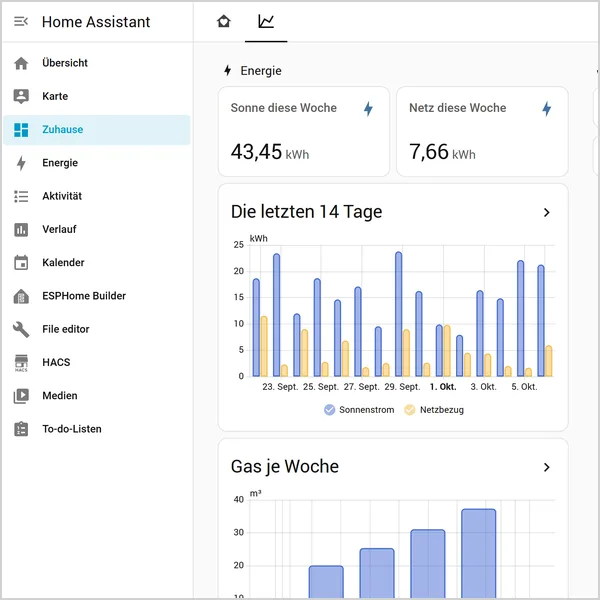Viewport: 600px width, 600px height.
Task: Open the Übersicht sidebar entry
Action: [x=96, y=63]
